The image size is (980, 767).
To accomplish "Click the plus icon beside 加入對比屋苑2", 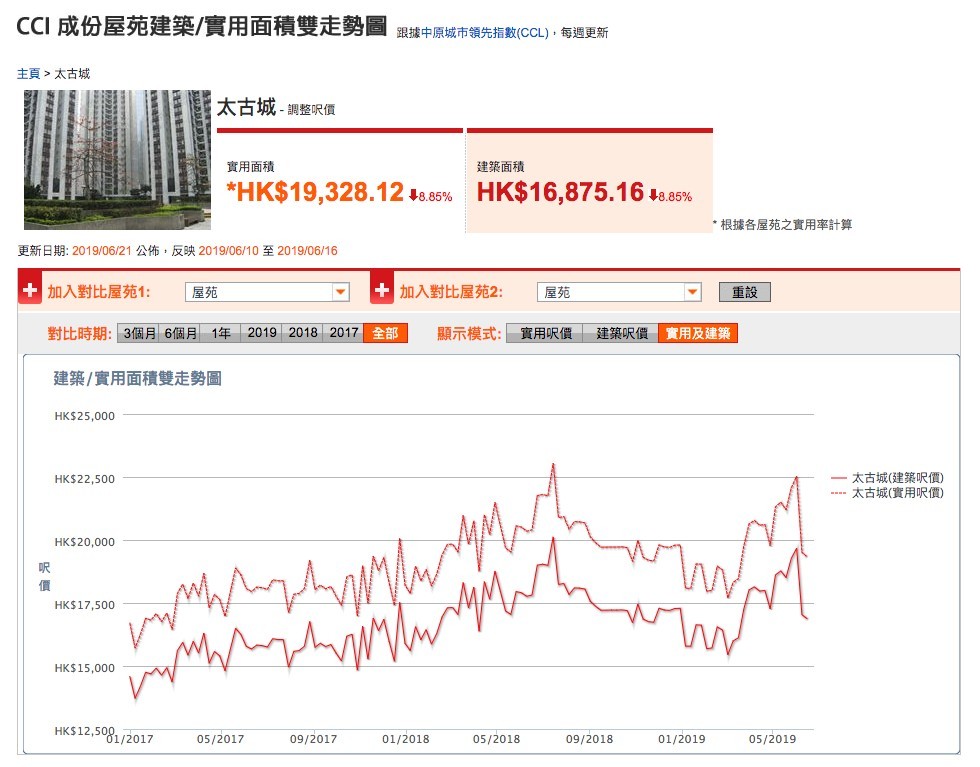I will point(382,292).
